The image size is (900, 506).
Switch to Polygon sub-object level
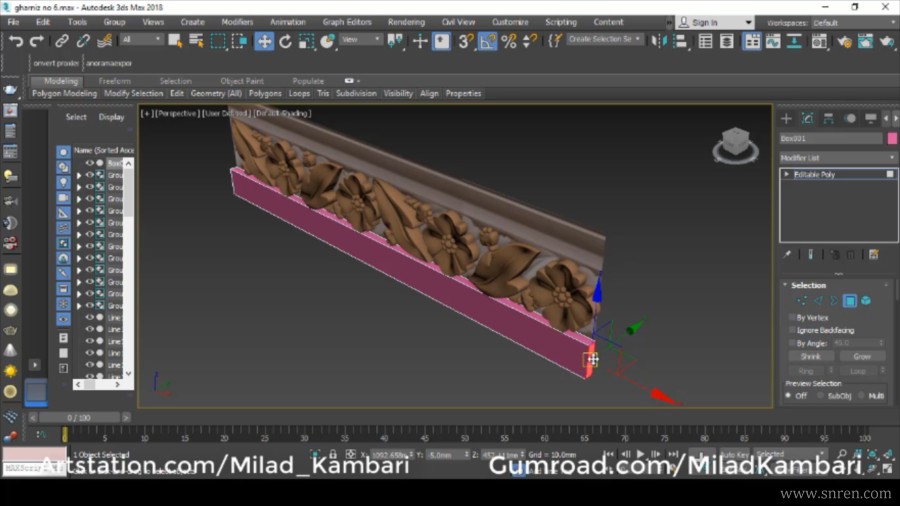click(x=849, y=301)
